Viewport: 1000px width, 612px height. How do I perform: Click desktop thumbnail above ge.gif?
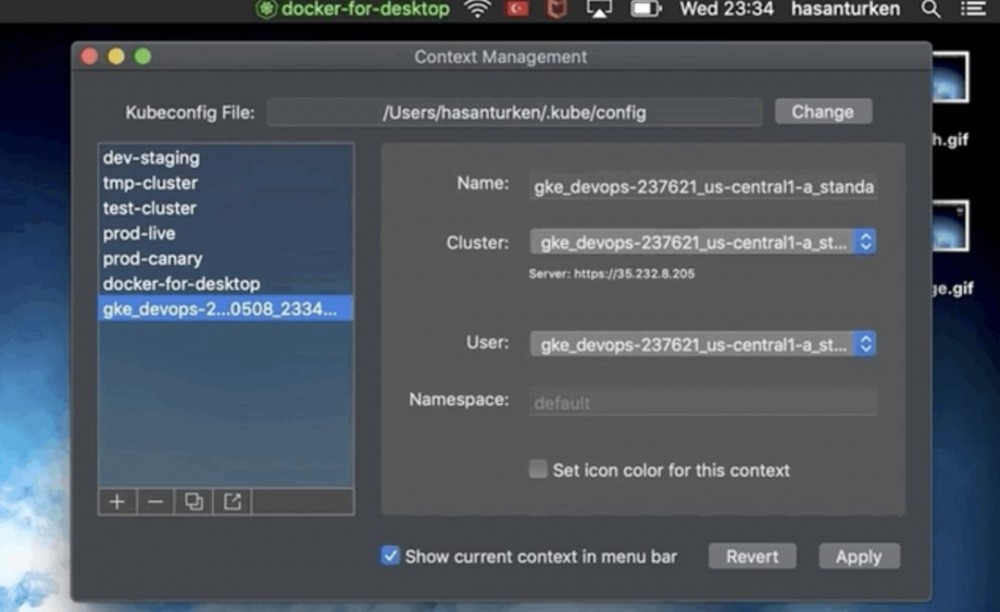click(950, 226)
